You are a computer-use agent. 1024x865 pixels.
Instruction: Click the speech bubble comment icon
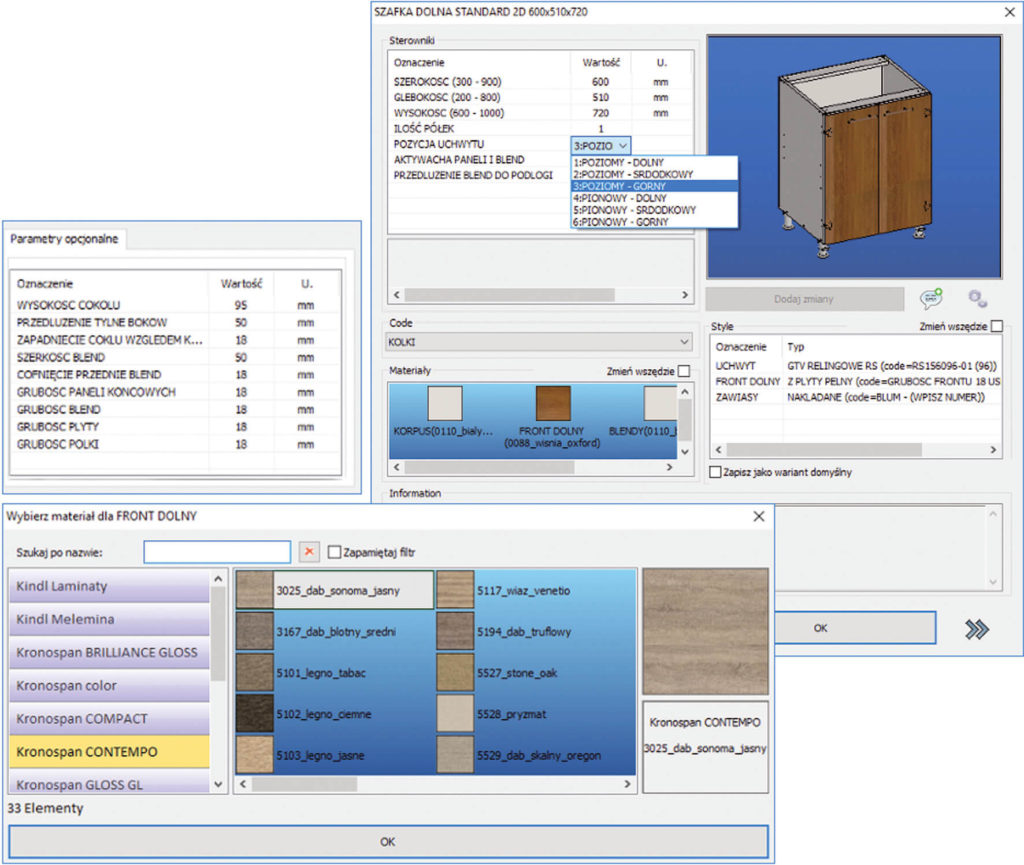[x=931, y=298]
